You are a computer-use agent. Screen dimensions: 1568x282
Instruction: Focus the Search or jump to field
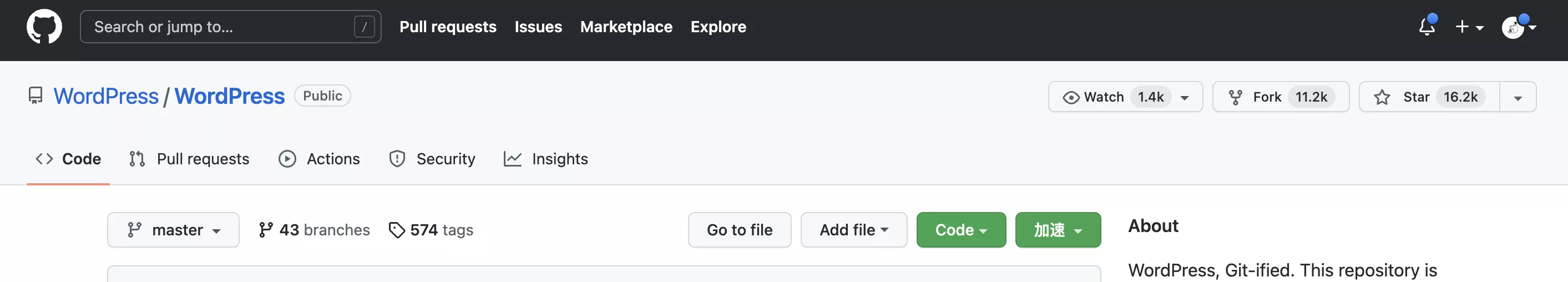(x=219, y=27)
